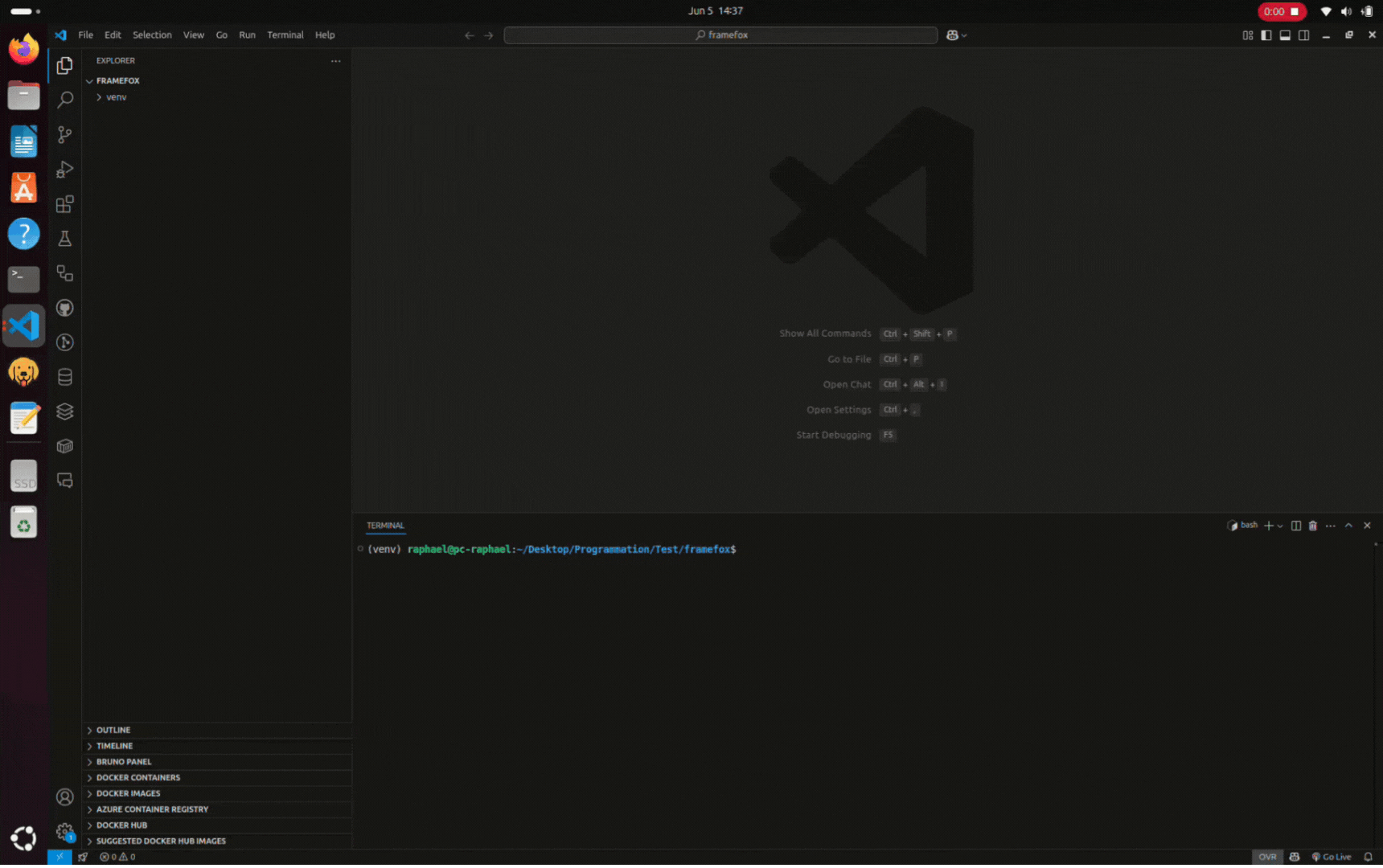
Task: Open the Terminal menu
Action: coord(285,35)
